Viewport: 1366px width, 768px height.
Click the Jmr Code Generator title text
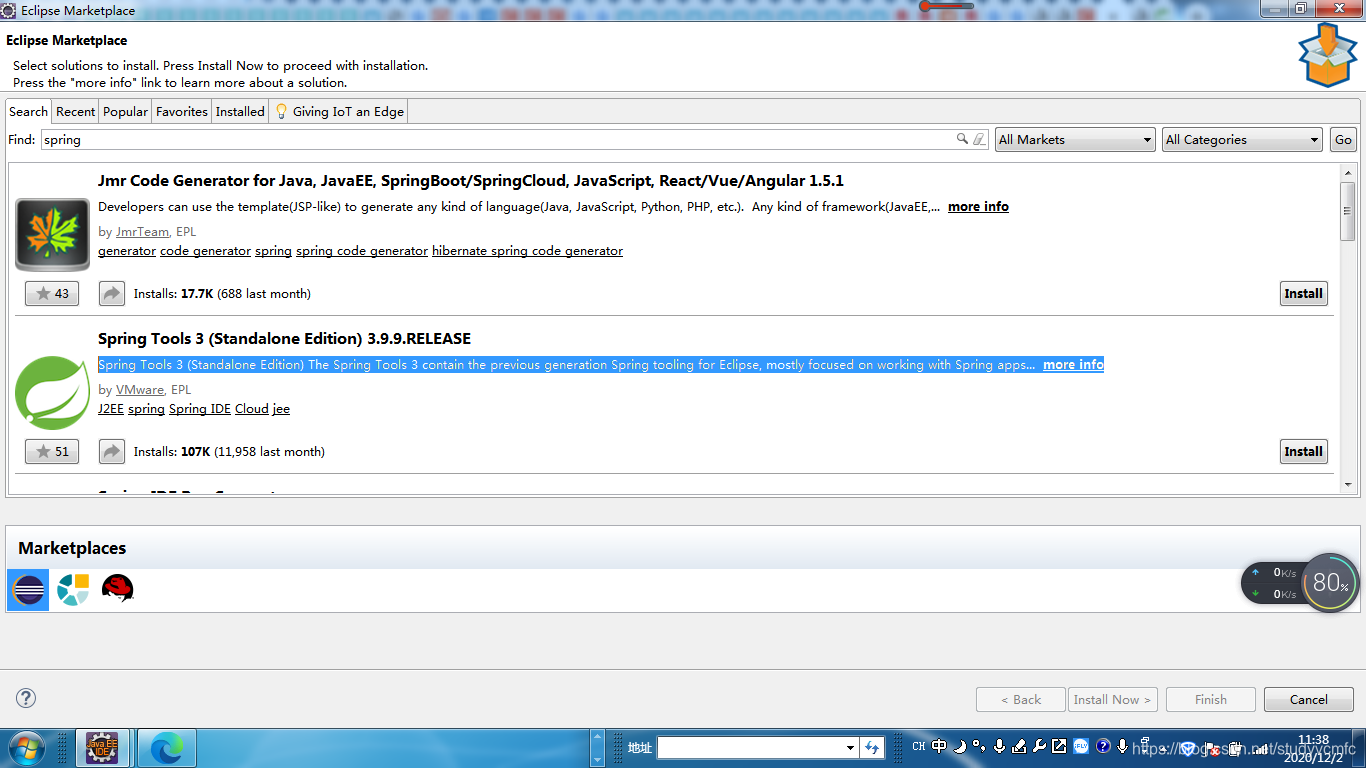coord(471,181)
